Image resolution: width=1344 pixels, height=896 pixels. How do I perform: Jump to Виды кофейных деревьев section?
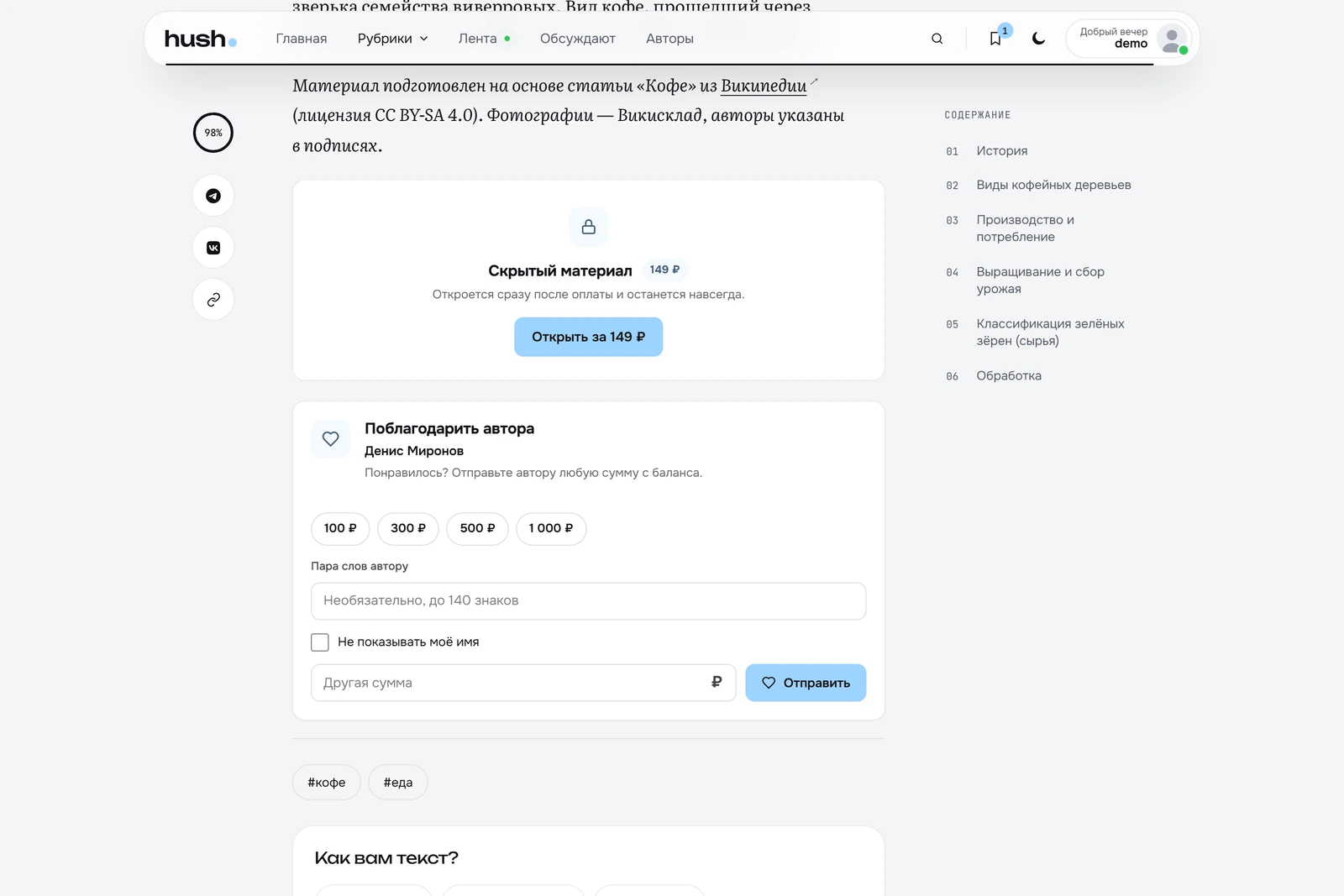[x=1053, y=186]
